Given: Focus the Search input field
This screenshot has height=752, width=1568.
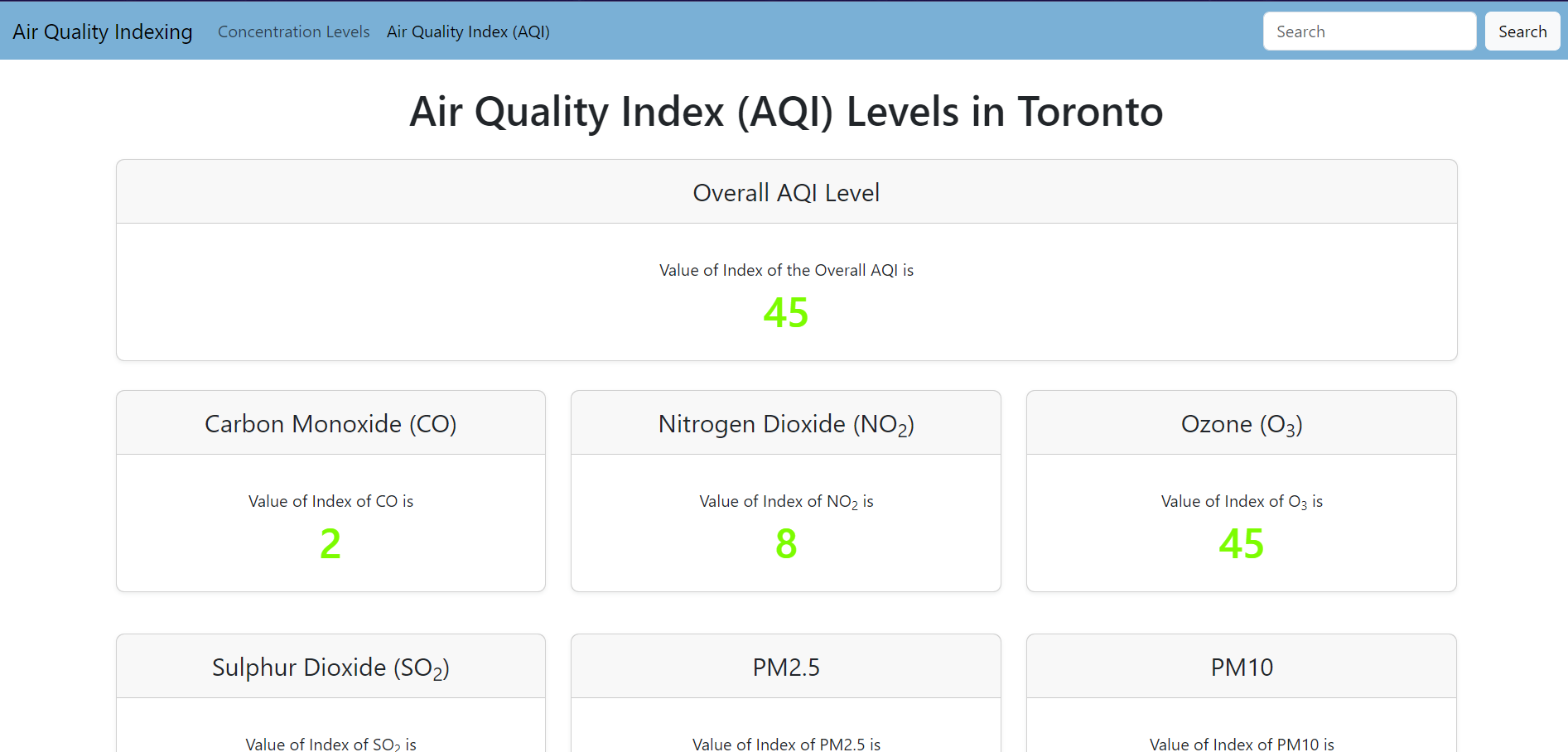Looking at the screenshot, I should tap(1369, 31).
